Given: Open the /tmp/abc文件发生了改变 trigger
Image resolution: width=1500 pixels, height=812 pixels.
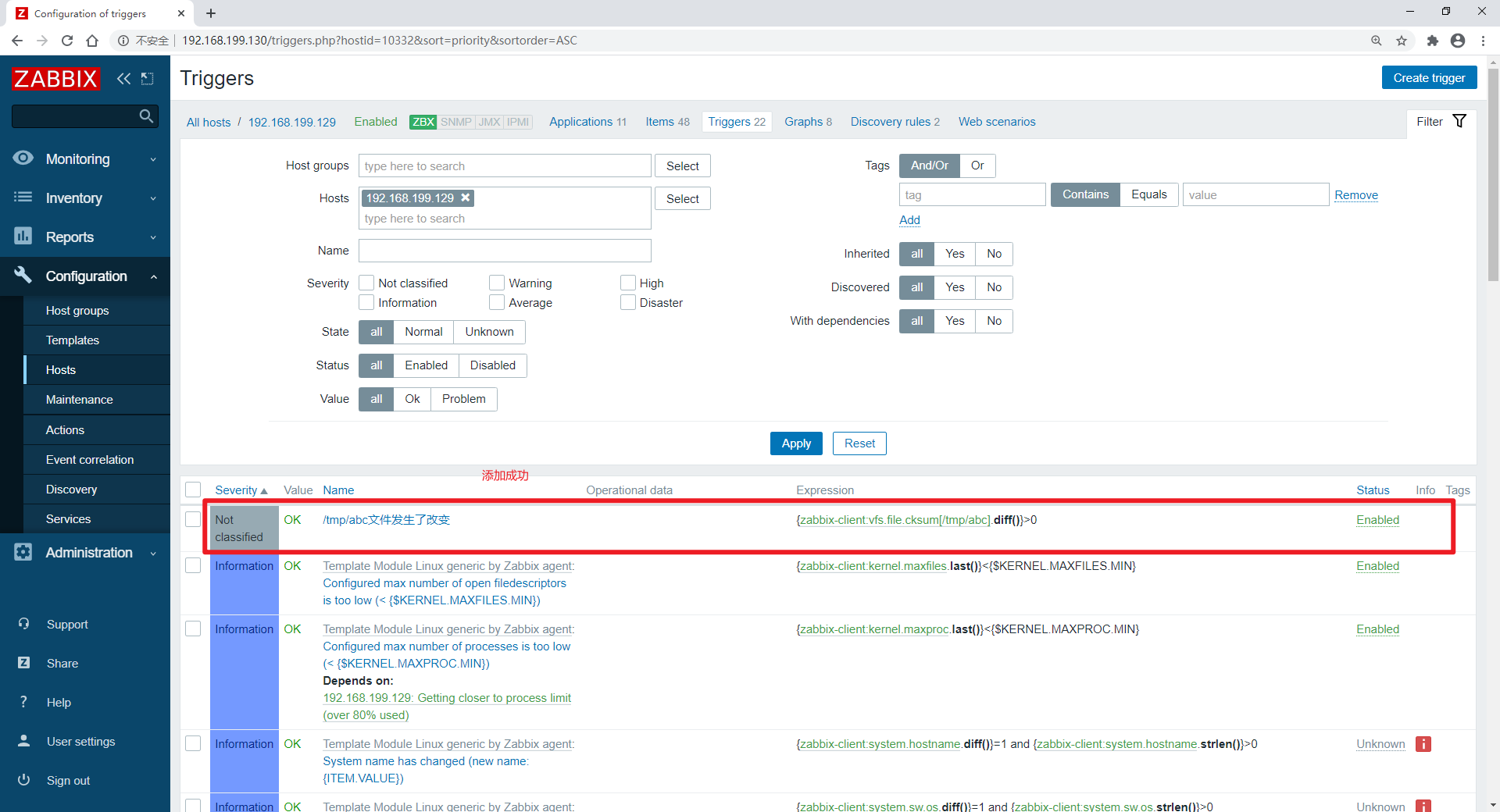Looking at the screenshot, I should pyautogui.click(x=386, y=520).
